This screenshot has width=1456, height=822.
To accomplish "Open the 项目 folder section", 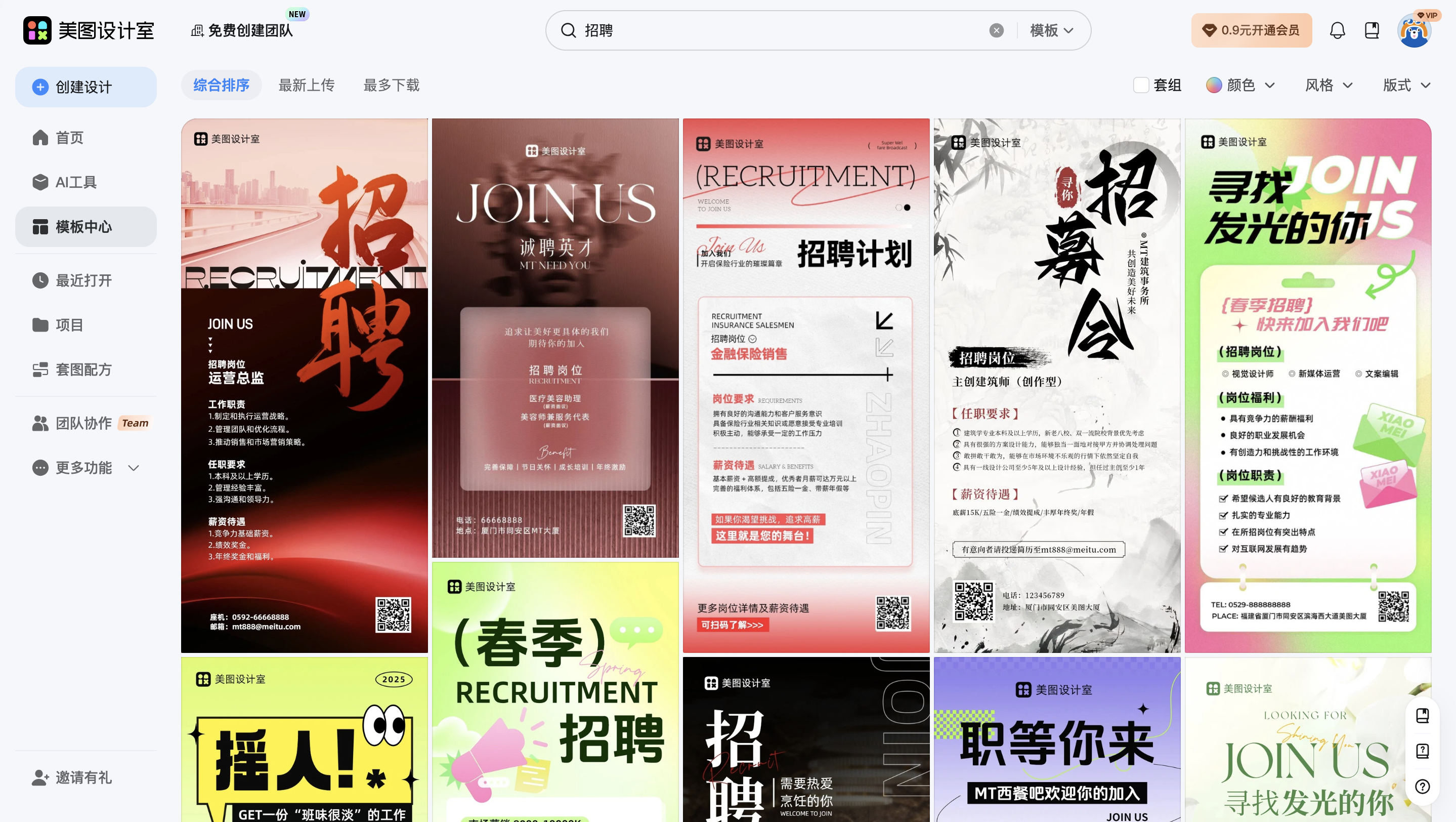I will click(x=69, y=324).
